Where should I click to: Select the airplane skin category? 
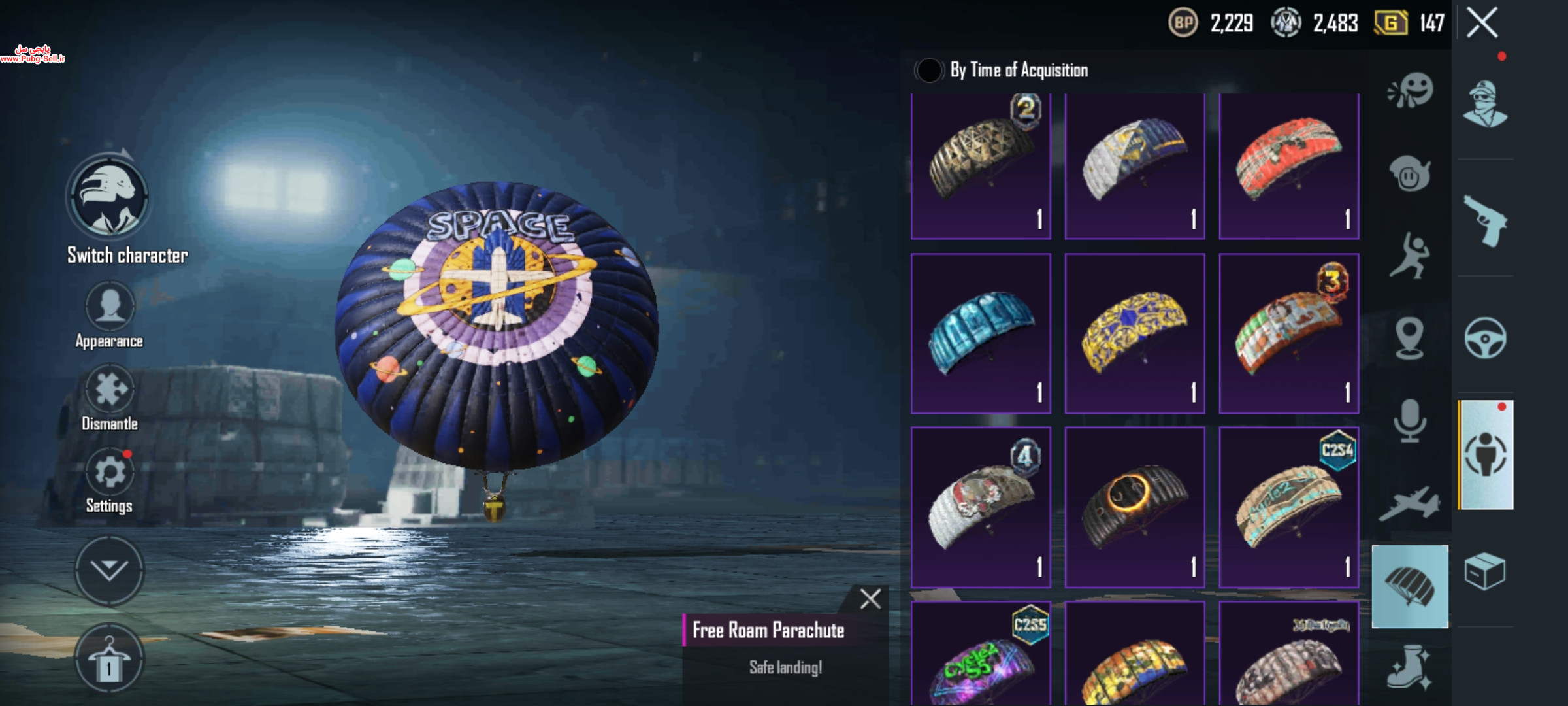(x=1410, y=503)
